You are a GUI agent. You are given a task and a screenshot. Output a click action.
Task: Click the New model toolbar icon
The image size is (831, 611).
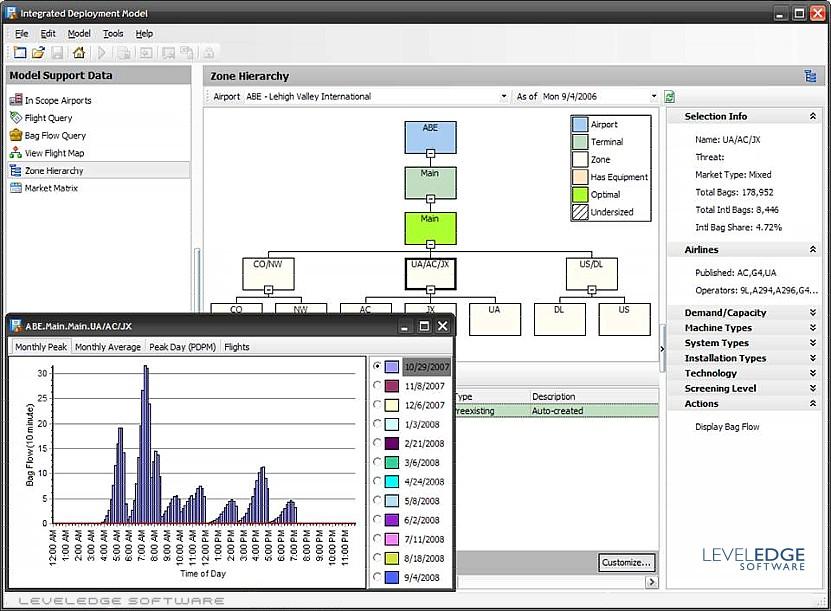(x=20, y=52)
